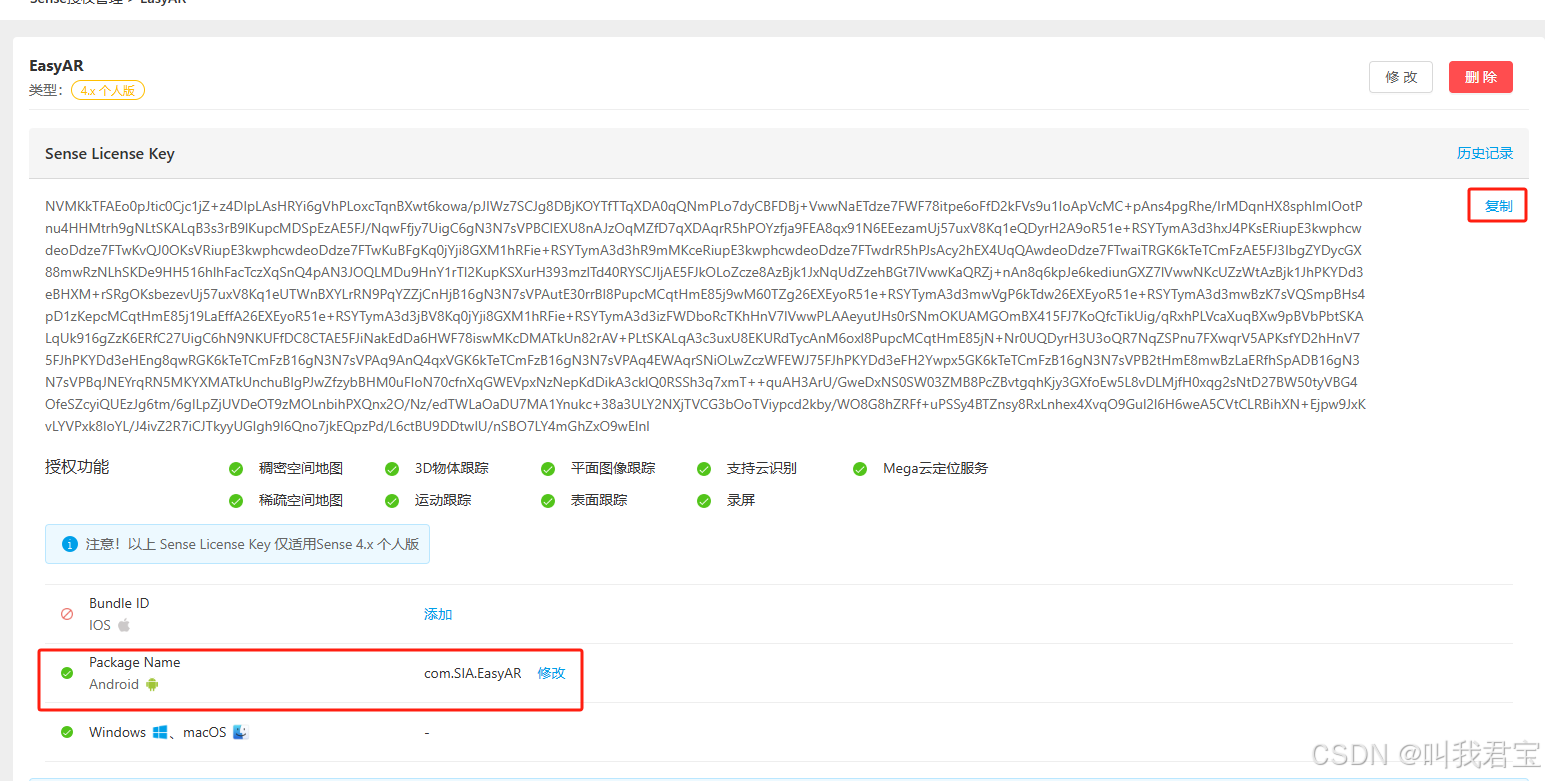Click the green check beside 稀疏空间地图
1545x781 pixels.
[236, 501]
